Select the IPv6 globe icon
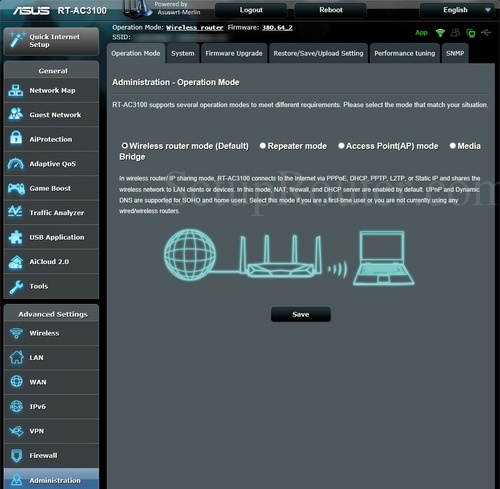Image resolution: width=500 pixels, height=489 pixels. [16, 406]
